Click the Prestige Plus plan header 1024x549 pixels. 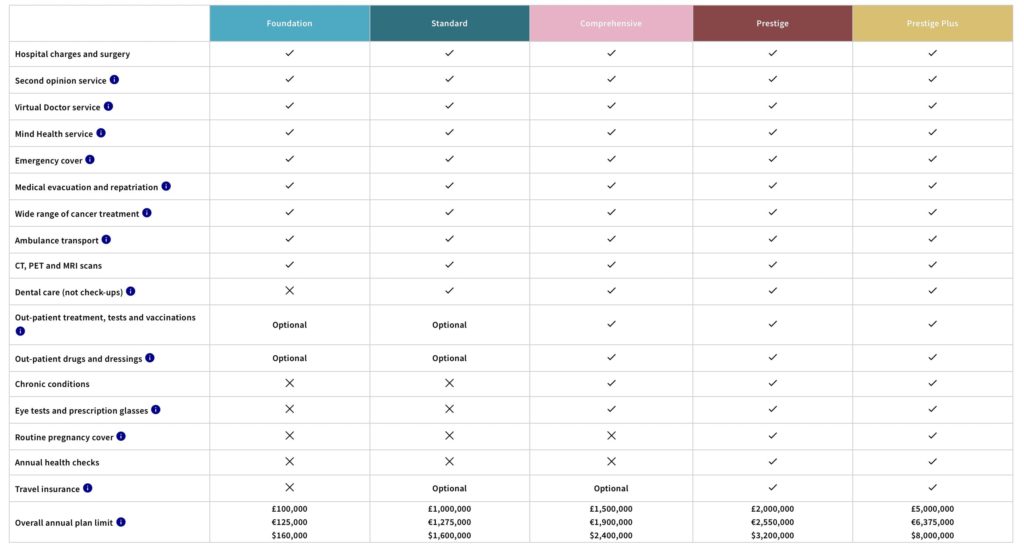(932, 23)
